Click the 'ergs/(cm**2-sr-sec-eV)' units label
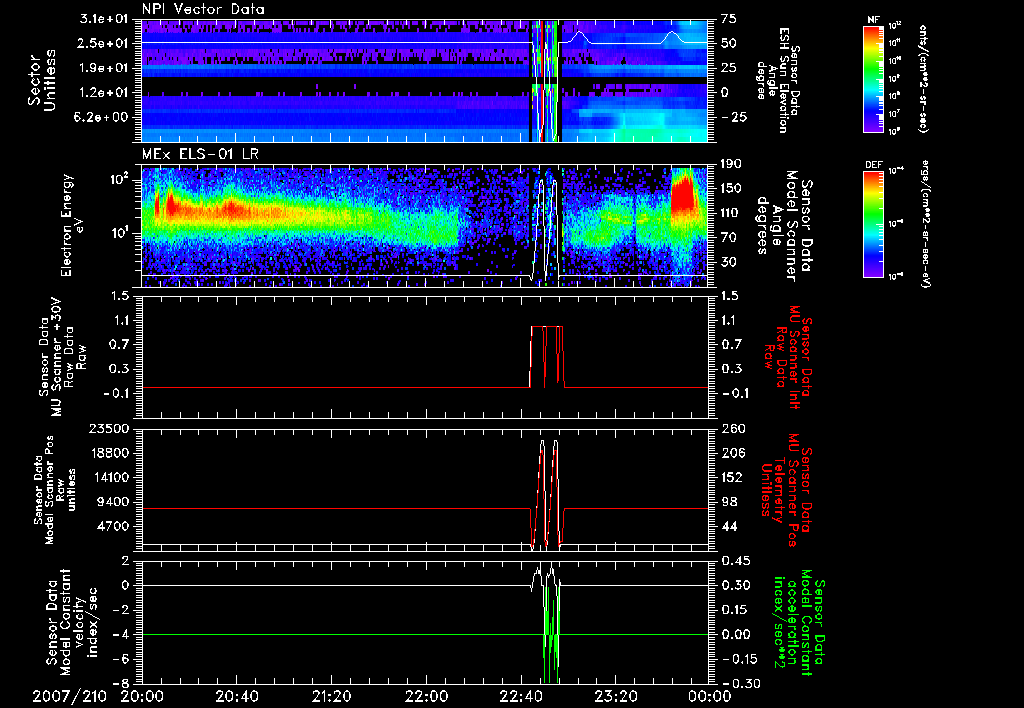 (924, 223)
